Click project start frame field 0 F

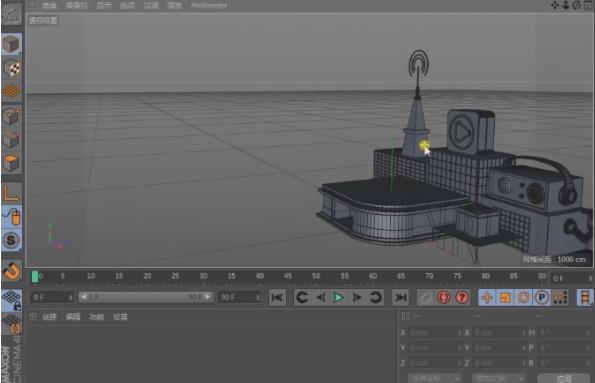(x=52, y=297)
